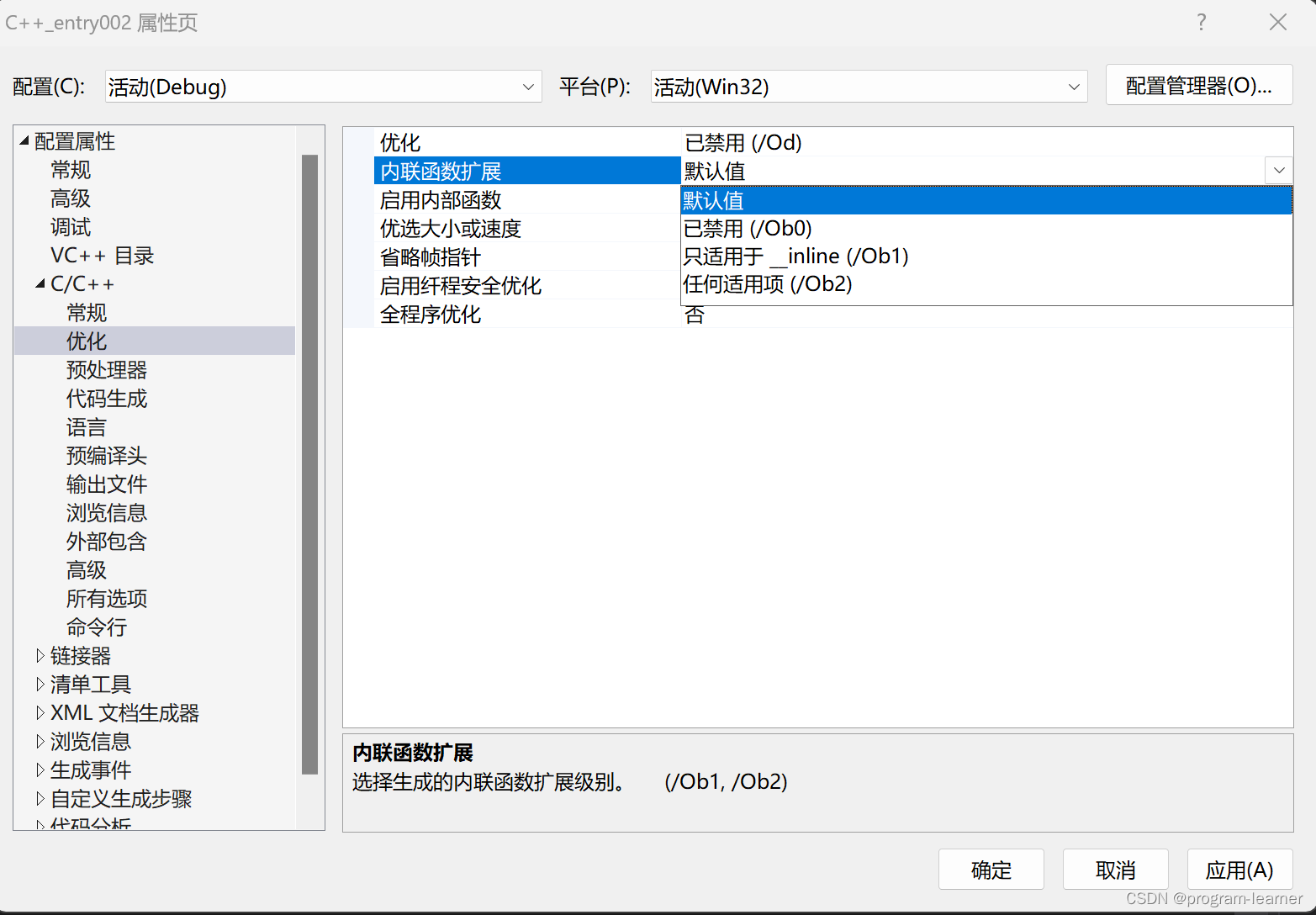Screen dimensions: 1316x915
Task: Choose 已禁用 (/Ob0) option
Action: 986,228
